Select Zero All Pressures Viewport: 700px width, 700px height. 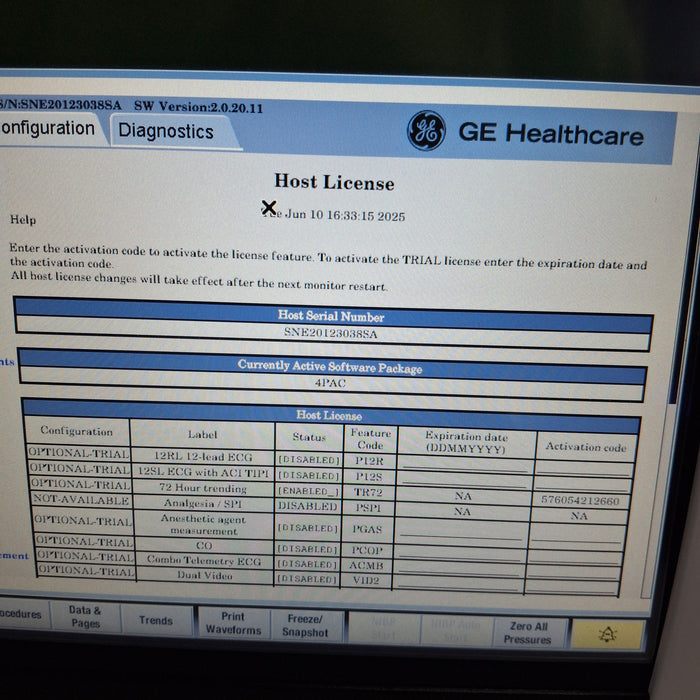click(528, 633)
